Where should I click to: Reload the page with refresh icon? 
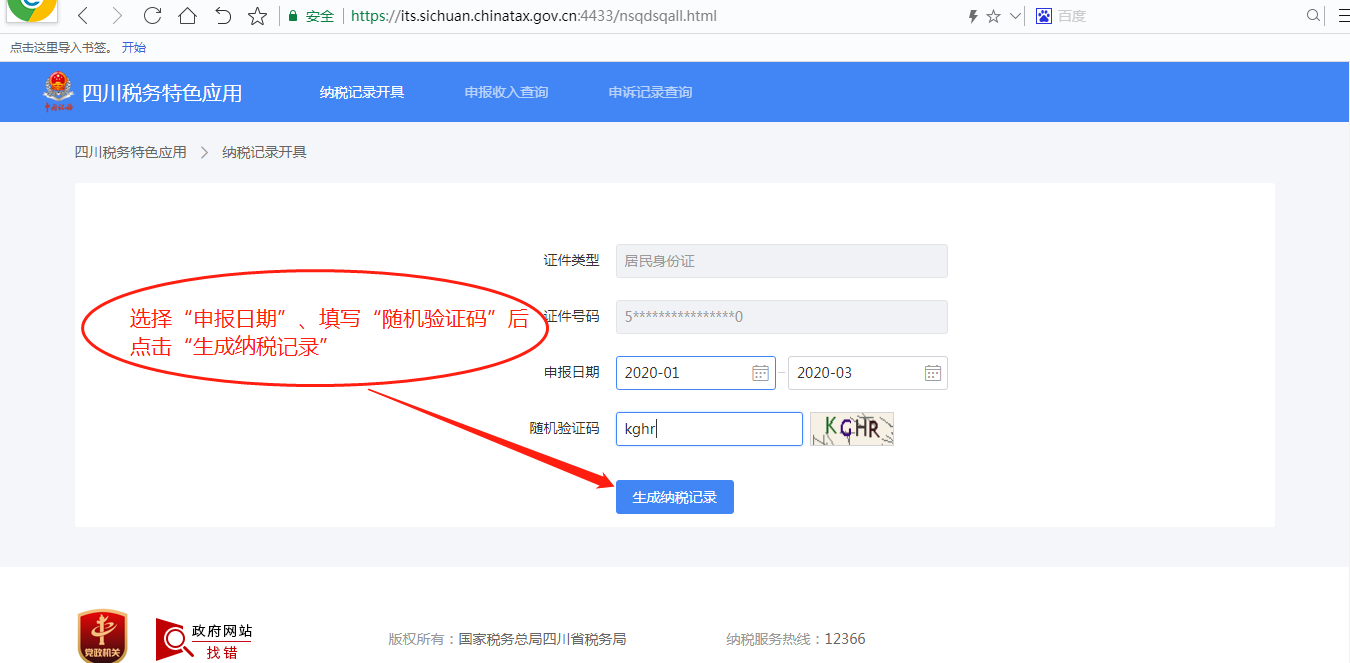tap(152, 16)
